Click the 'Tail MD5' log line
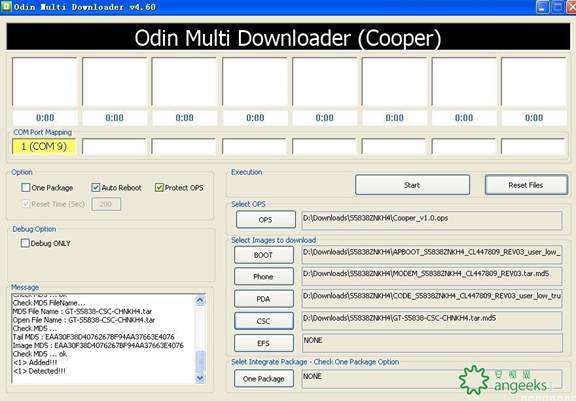 pos(93,337)
